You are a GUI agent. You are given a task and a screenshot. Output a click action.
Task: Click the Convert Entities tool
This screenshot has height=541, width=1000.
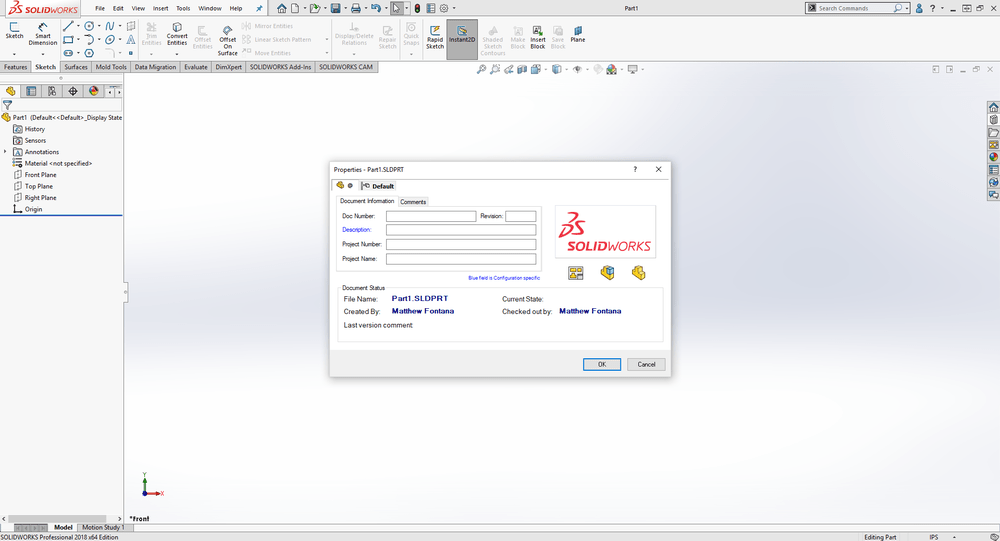coord(177,34)
